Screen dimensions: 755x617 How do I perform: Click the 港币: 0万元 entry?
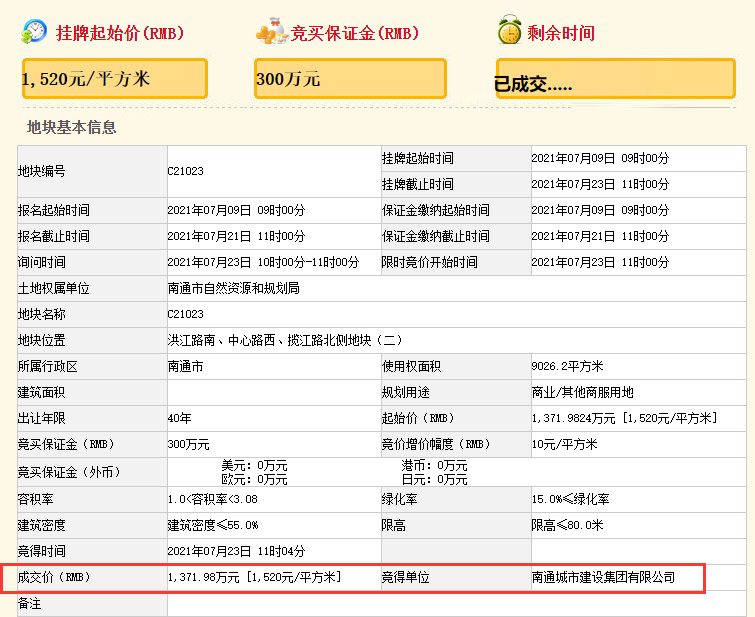click(434, 465)
